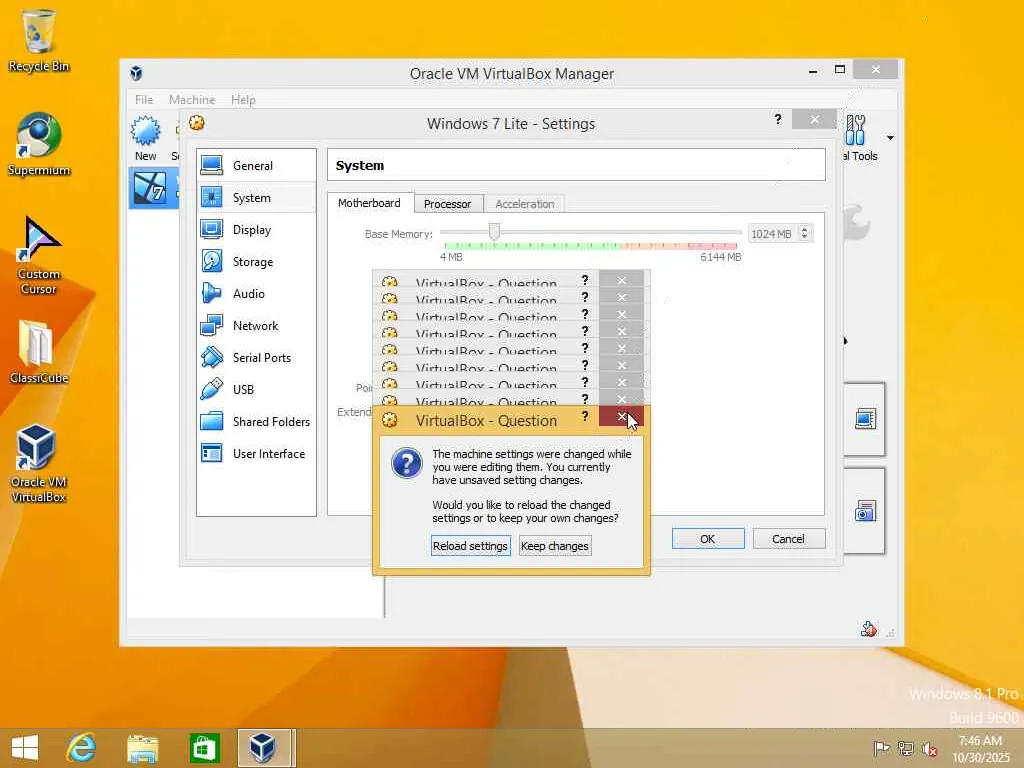Select the System settings category
1024x768 pixels.
(256, 197)
